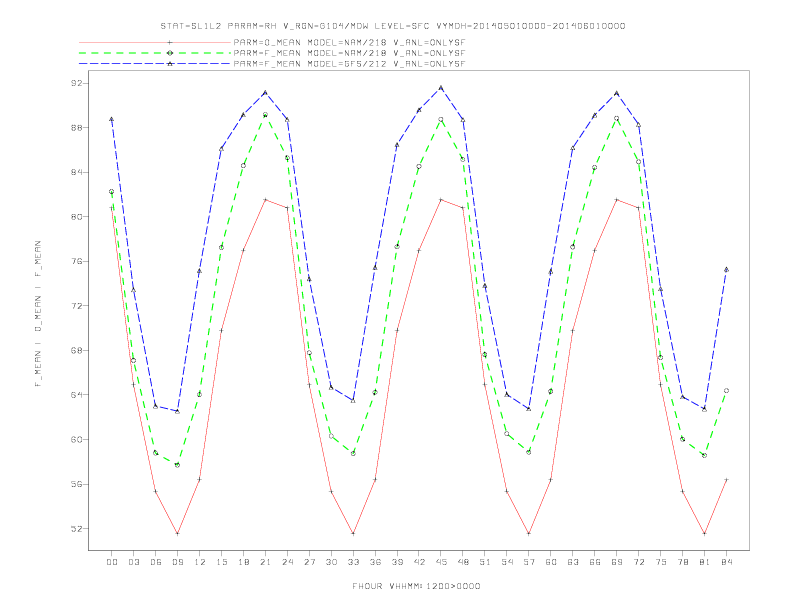This screenshot has height=612, width=792.
Task: Click the red observed plus marker at hour 09
Action: 178,533
